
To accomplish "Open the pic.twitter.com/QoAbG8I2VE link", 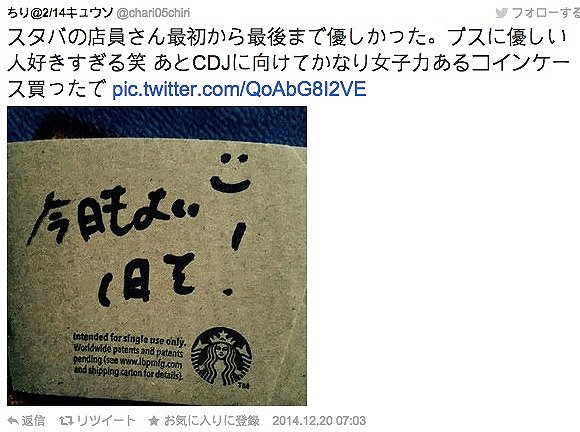I will pyautogui.click(x=239, y=89).
